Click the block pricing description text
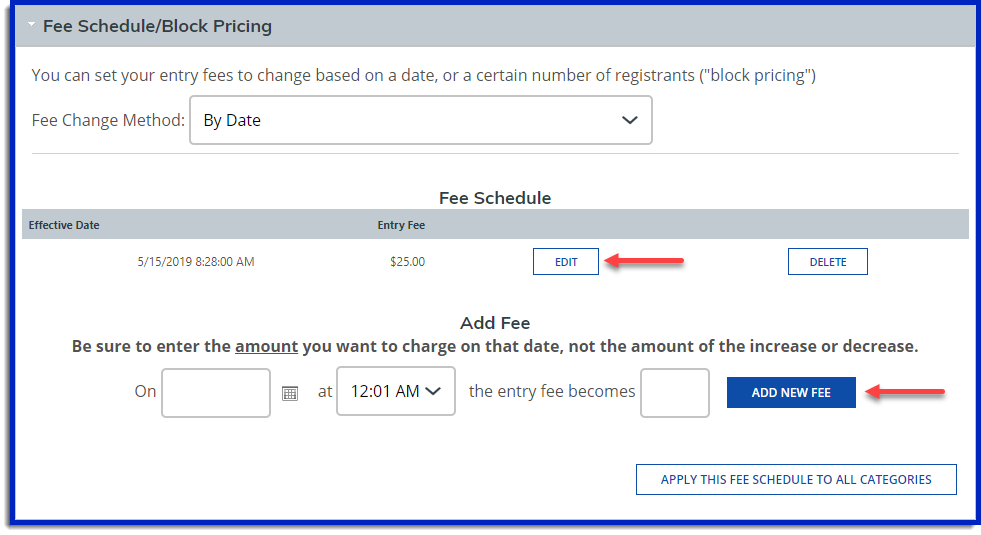This screenshot has height=535, width=981. click(x=424, y=75)
